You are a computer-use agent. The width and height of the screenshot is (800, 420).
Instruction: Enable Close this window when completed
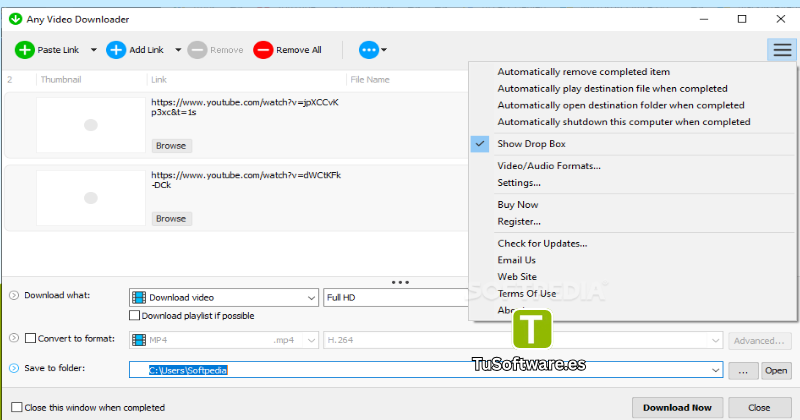pos(17,407)
